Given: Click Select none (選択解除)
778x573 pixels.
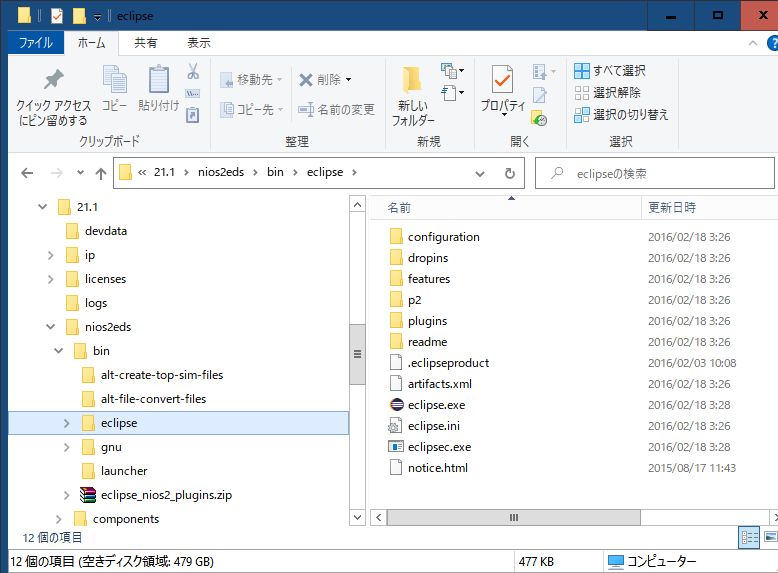Looking at the screenshot, I should point(607,92).
